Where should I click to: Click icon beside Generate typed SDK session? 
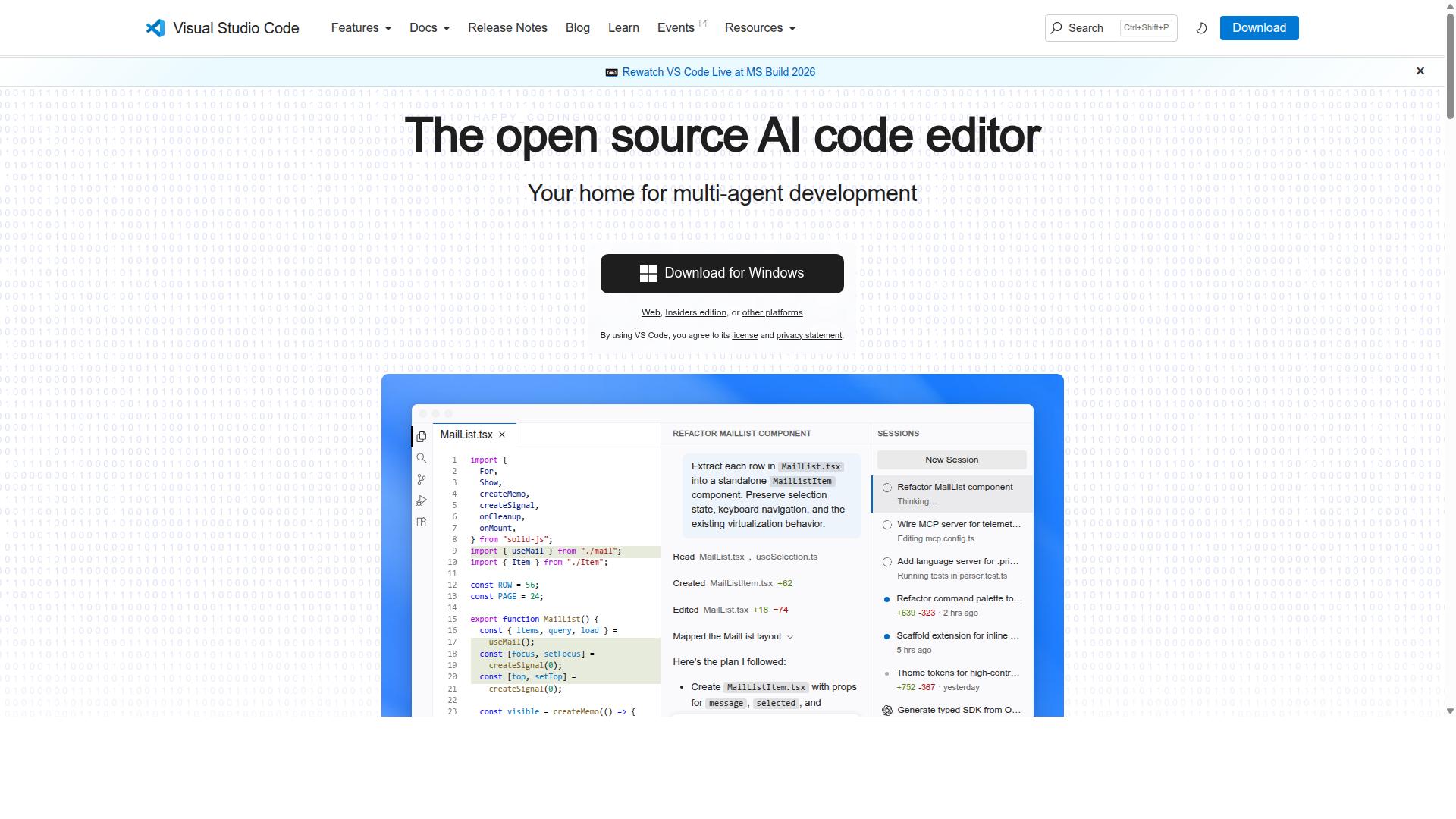[887, 711]
